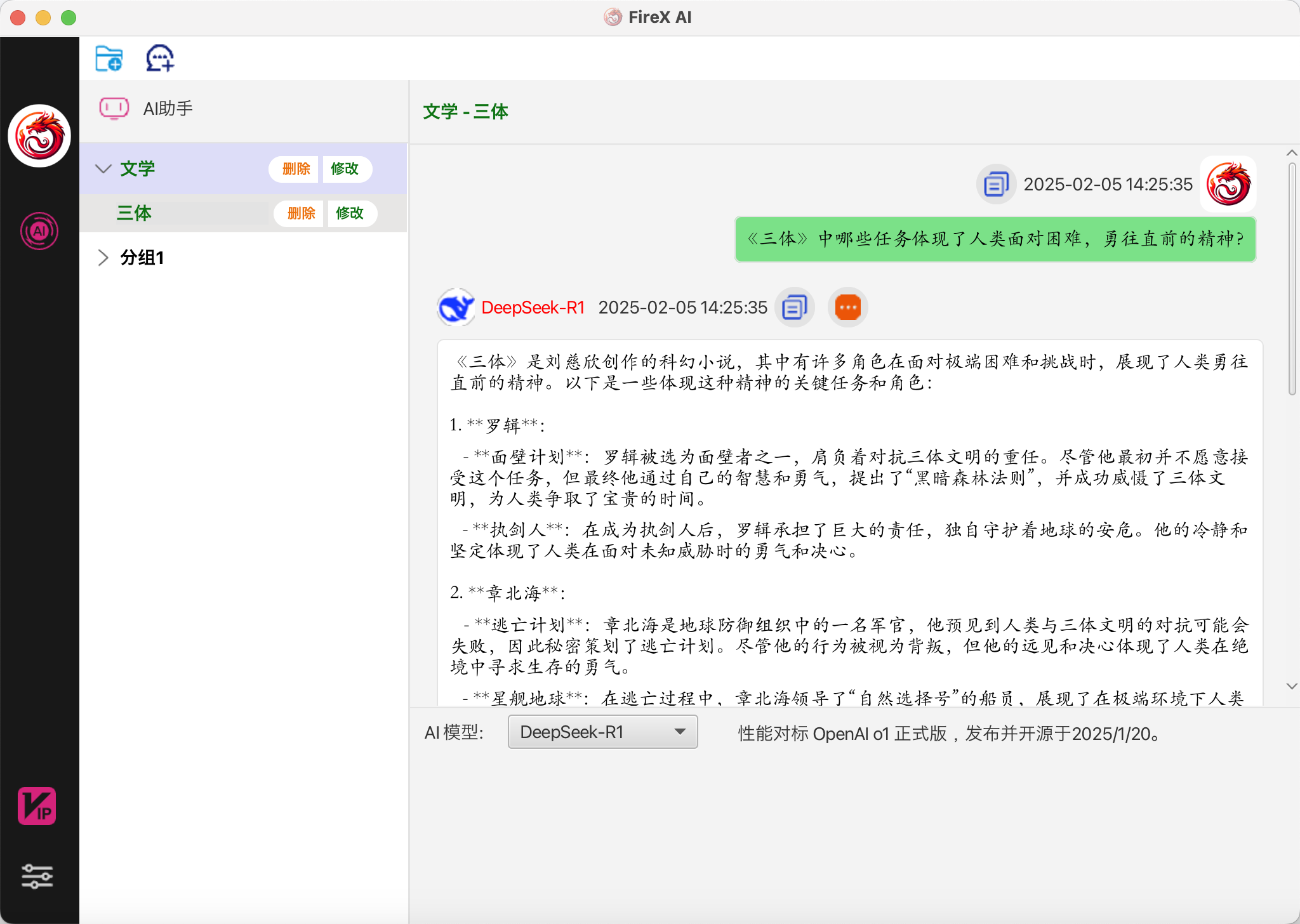This screenshot has width=1300, height=924.
Task: Click the red DeepSeek-R1 model name
Action: 533,308
